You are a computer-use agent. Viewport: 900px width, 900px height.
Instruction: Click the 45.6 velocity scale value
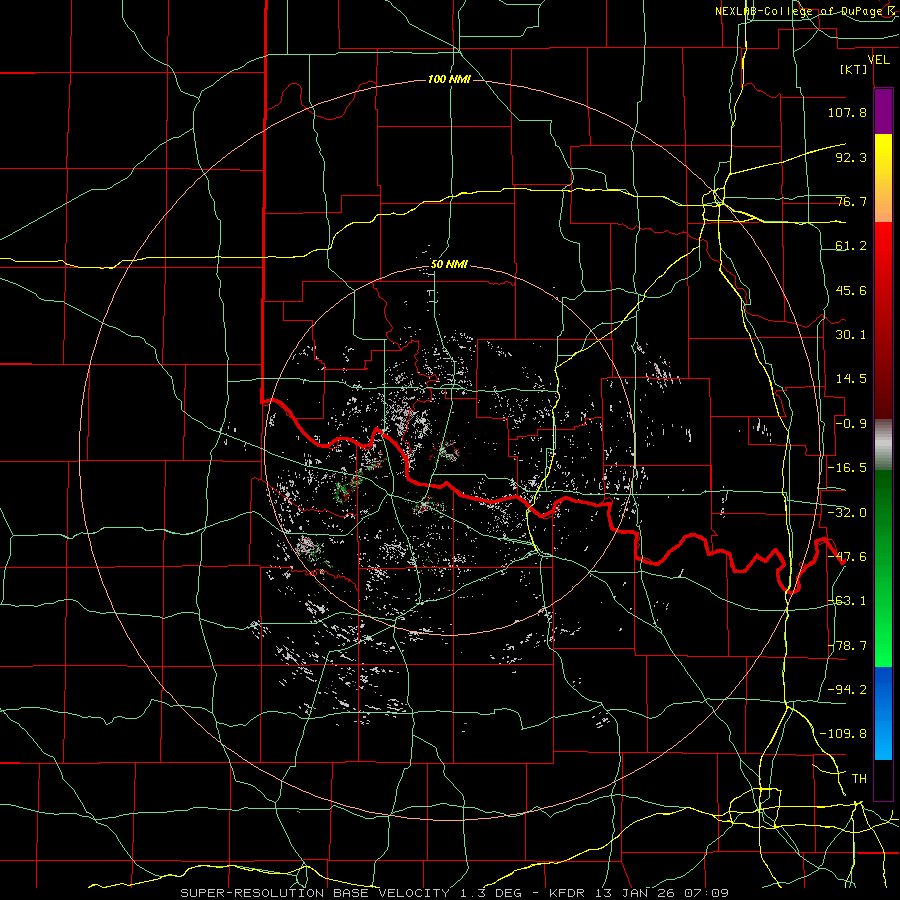[851, 290]
